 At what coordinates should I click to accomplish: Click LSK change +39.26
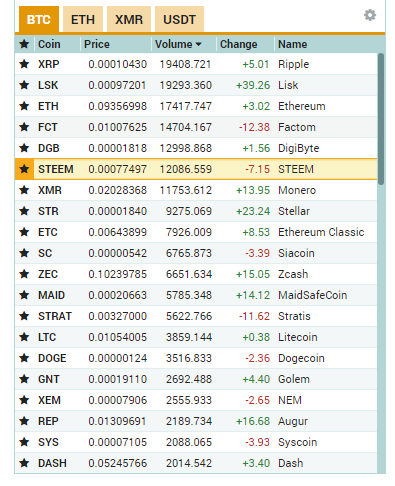tap(253, 85)
